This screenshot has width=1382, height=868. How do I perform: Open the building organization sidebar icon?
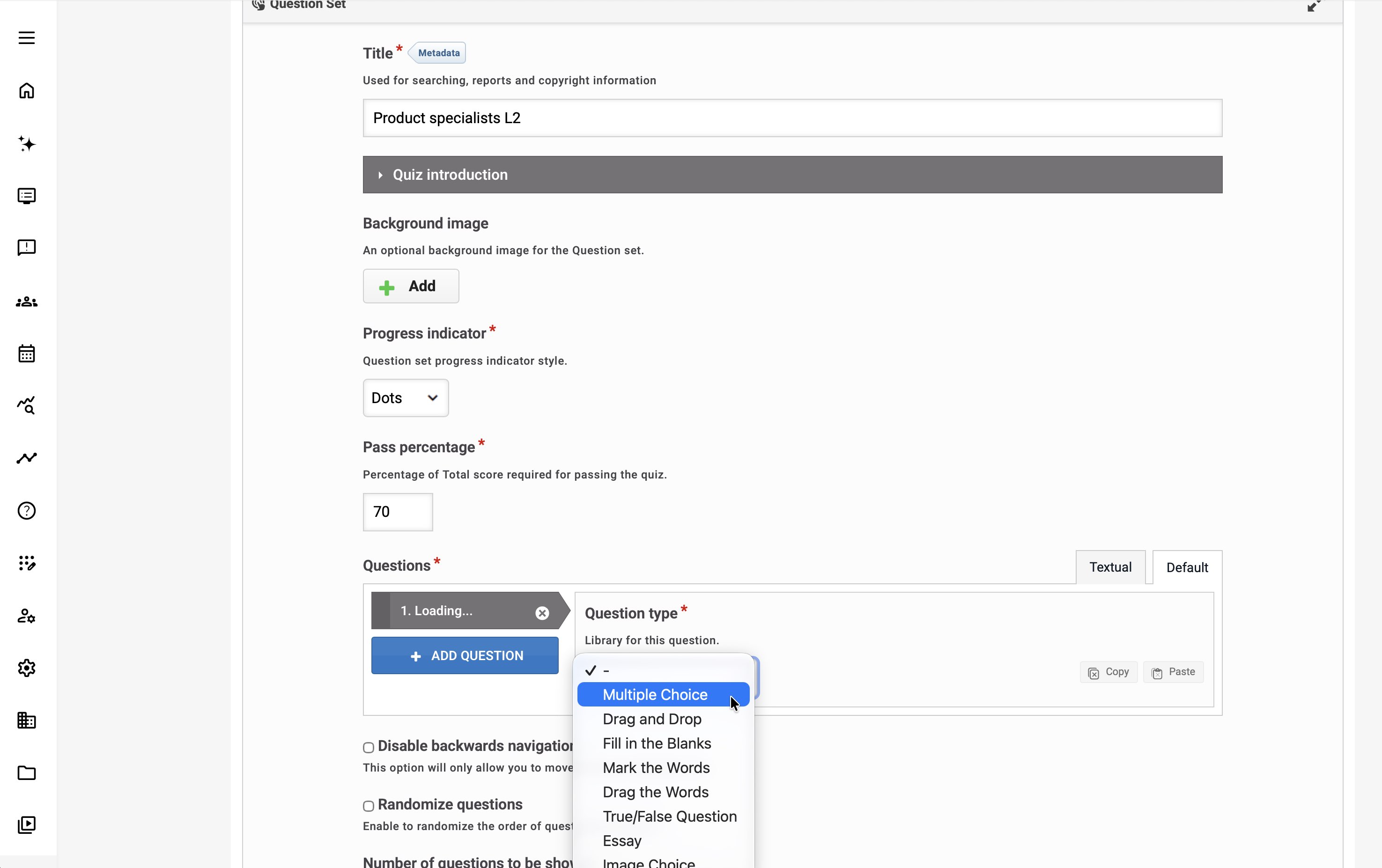click(x=26, y=721)
